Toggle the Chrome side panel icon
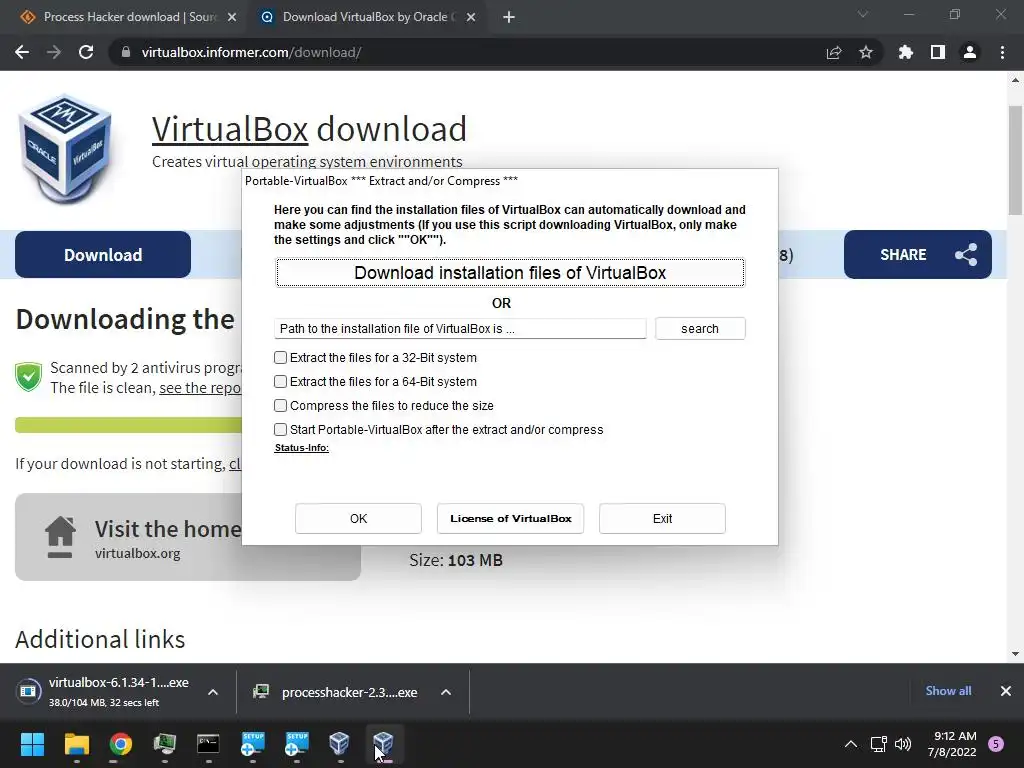 tap(938, 52)
